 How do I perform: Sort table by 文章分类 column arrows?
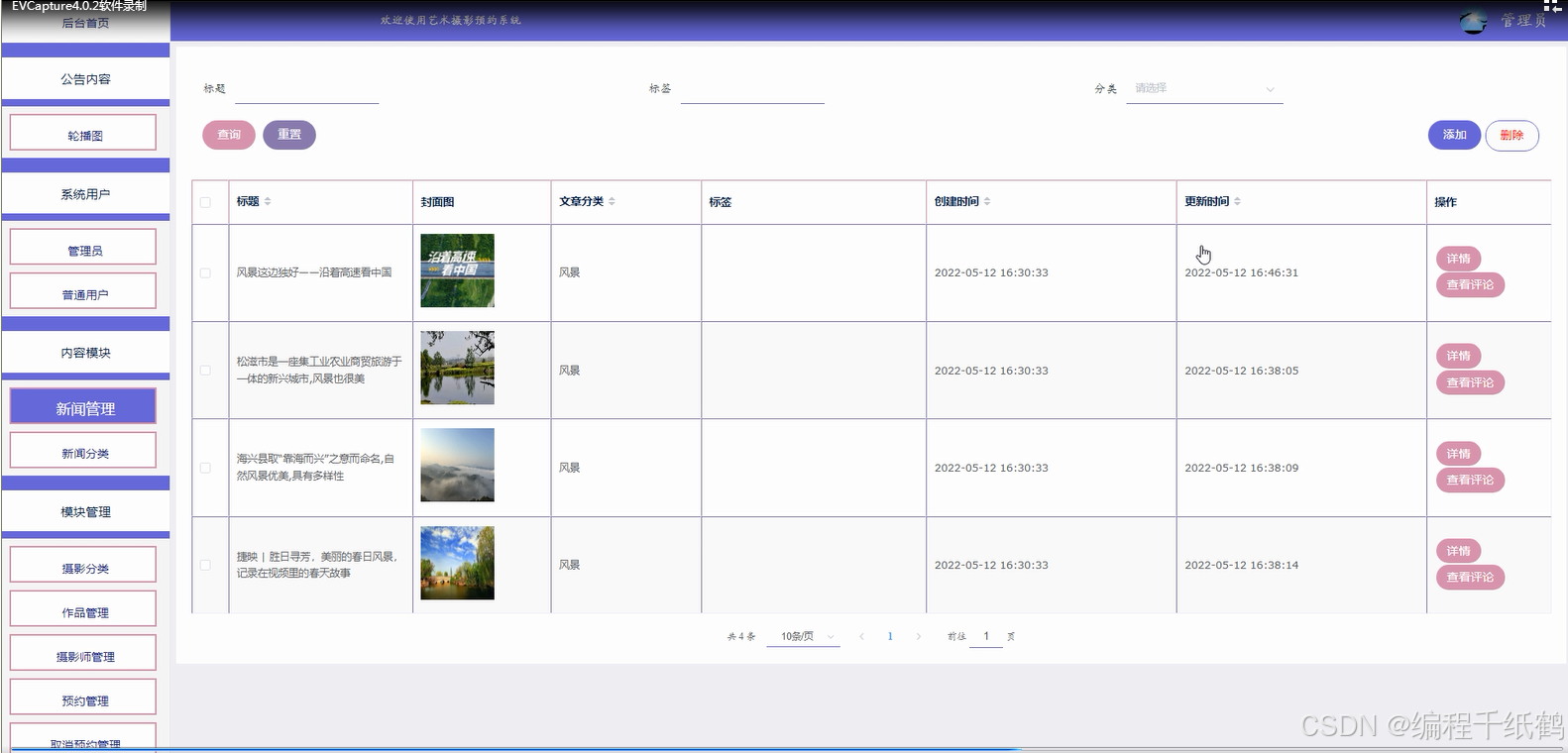612,201
